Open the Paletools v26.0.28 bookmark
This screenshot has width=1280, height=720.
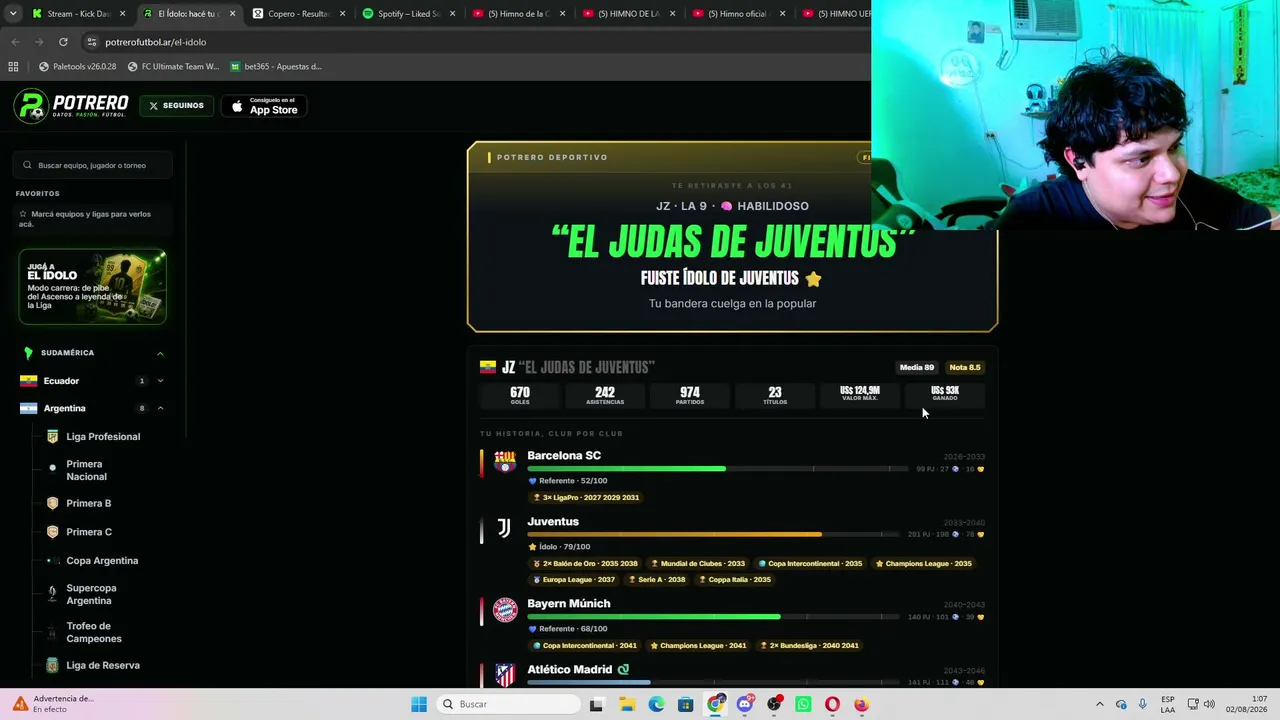78,67
